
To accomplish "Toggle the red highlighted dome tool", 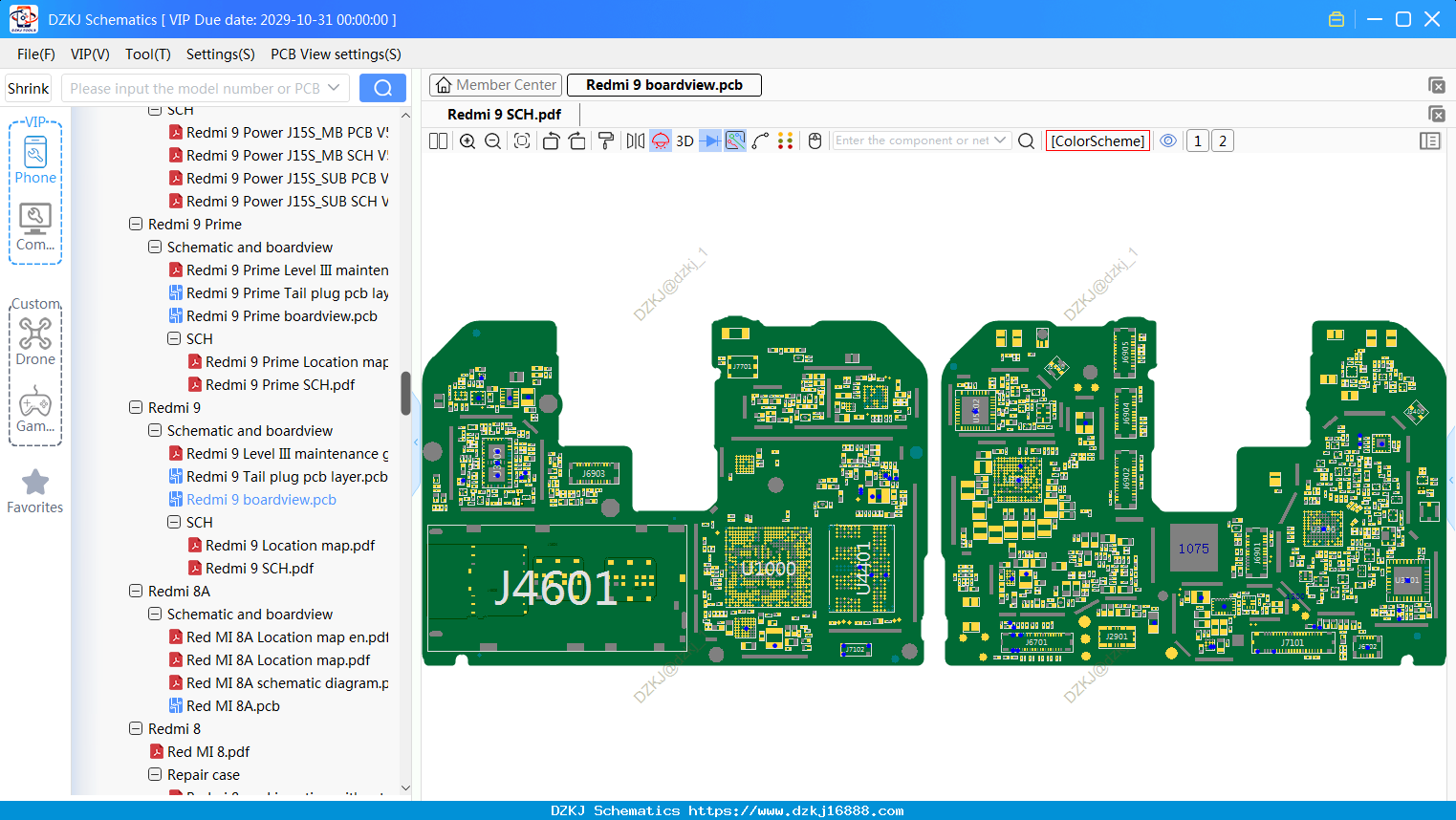I will point(661,141).
